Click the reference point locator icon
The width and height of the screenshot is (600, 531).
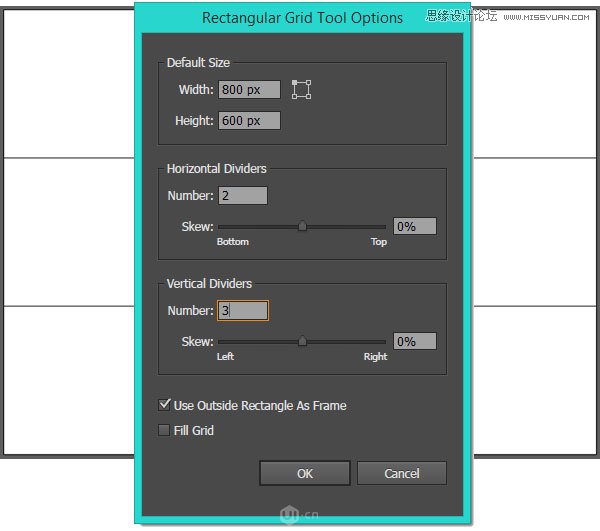[x=301, y=89]
